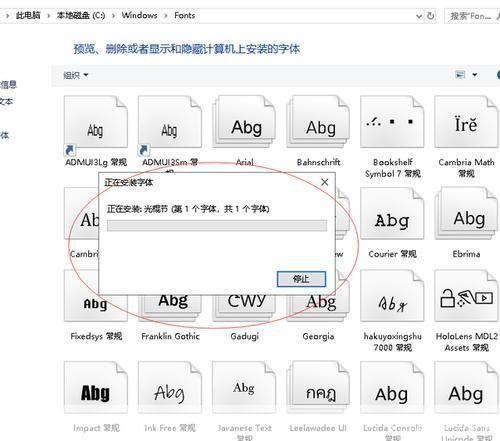Open the Bahnschrift font family icon
Image resolution: width=500 pixels, height=441 pixels.
[318, 122]
